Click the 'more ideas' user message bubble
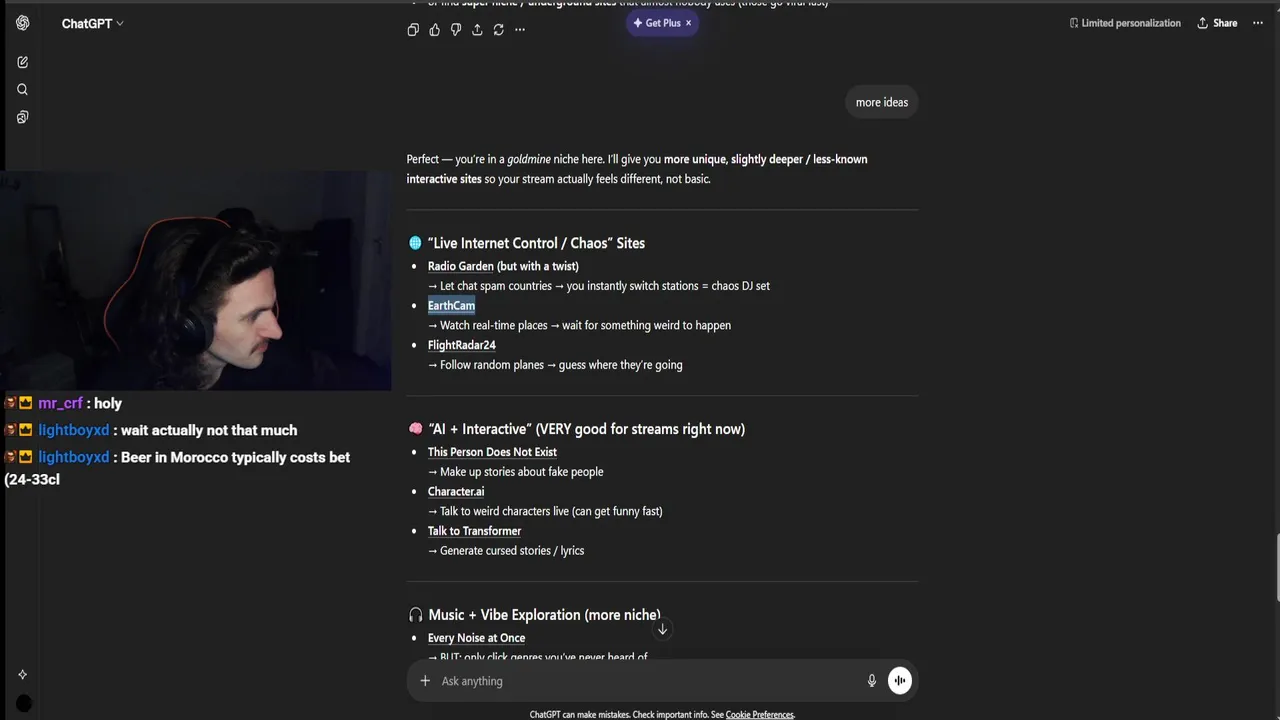Screen dimensions: 1280x720 pyautogui.click(x=882, y=102)
